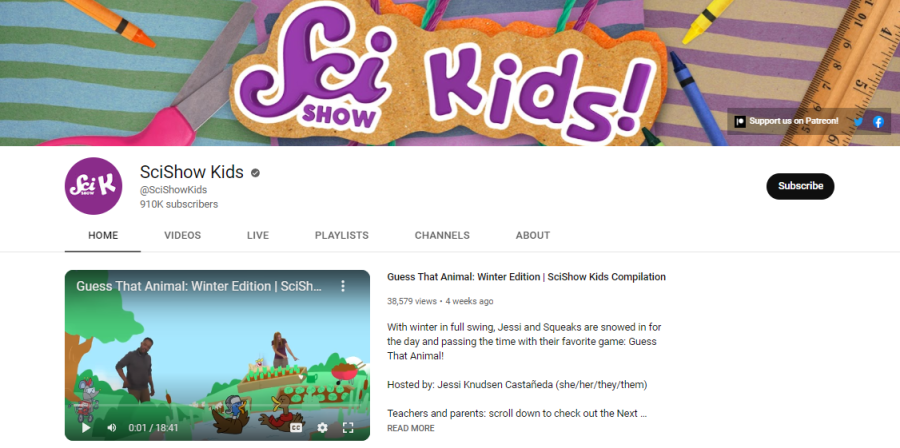Open the video's three-dot more menu
Image resolution: width=900 pixels, height=448 pixels.
pyautogui.click(x=343, y=286)
